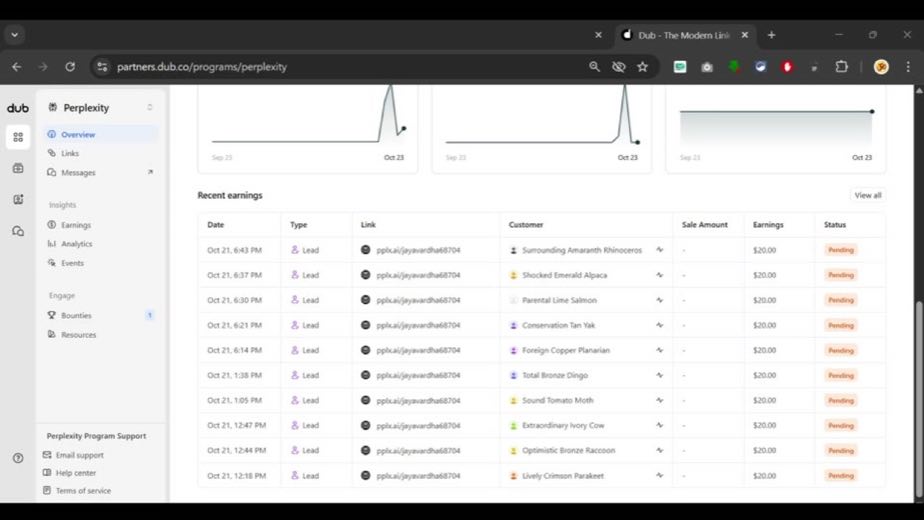The height and width of the screenshot is (520, 924).
Task: Open a new browser tab
Action: (x=771, y=35)
